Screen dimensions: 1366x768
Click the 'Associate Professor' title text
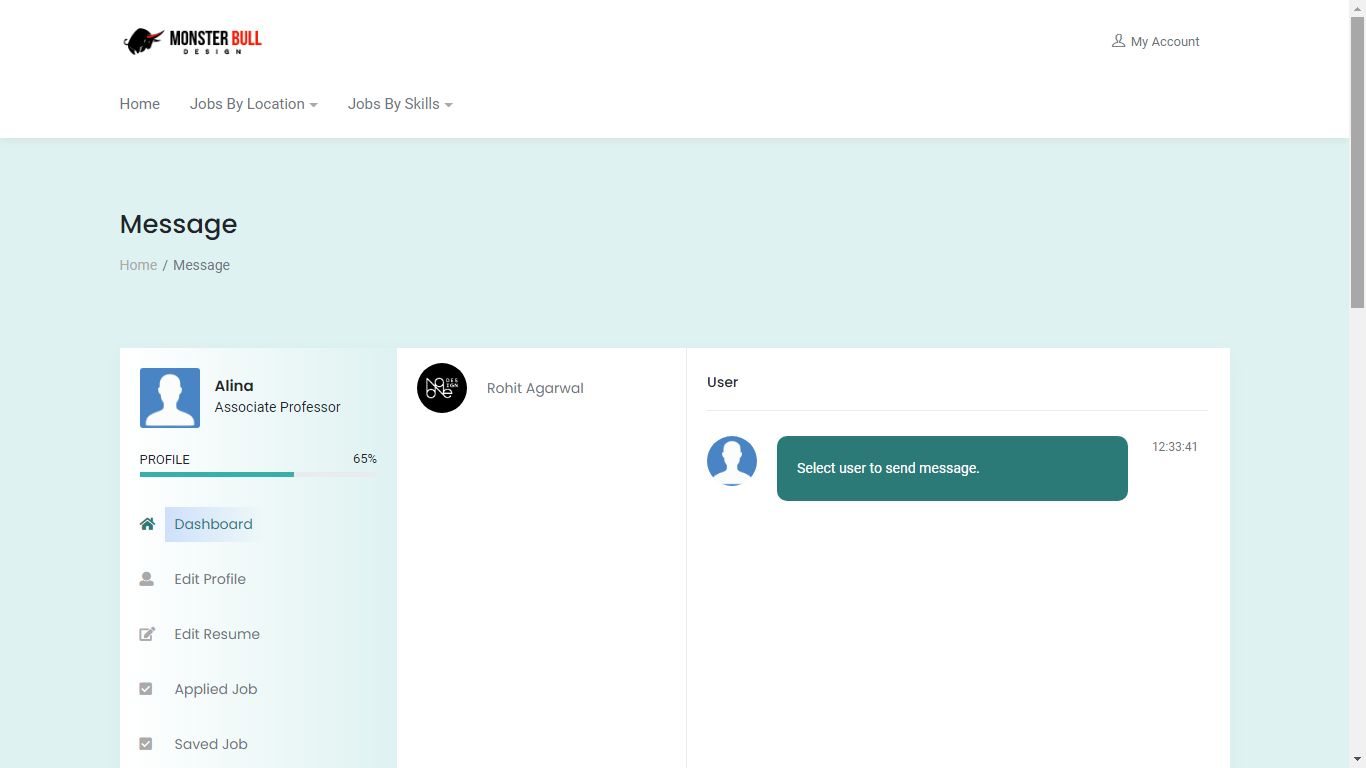tap(277, 407)
